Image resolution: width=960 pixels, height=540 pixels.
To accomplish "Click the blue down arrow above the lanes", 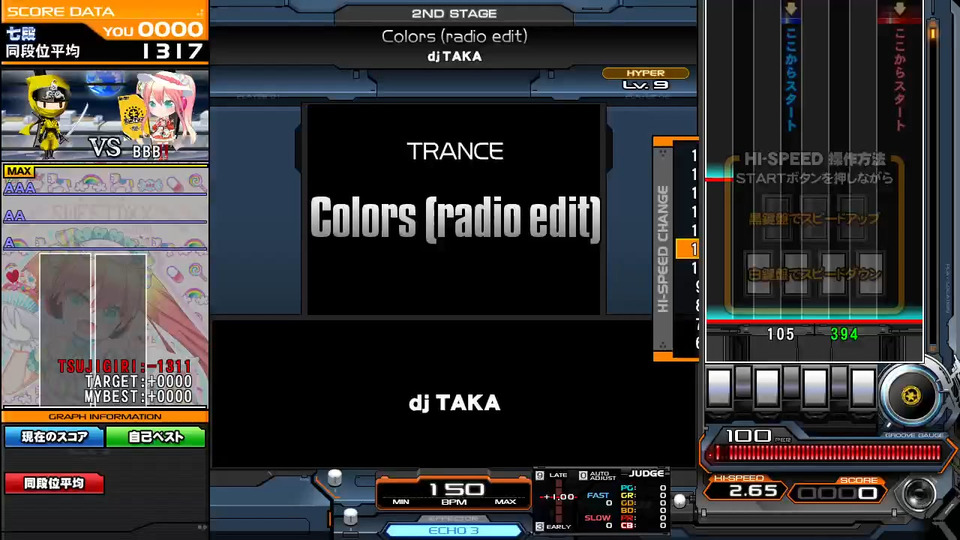I will pyautogui.click(x=791, y=9).
